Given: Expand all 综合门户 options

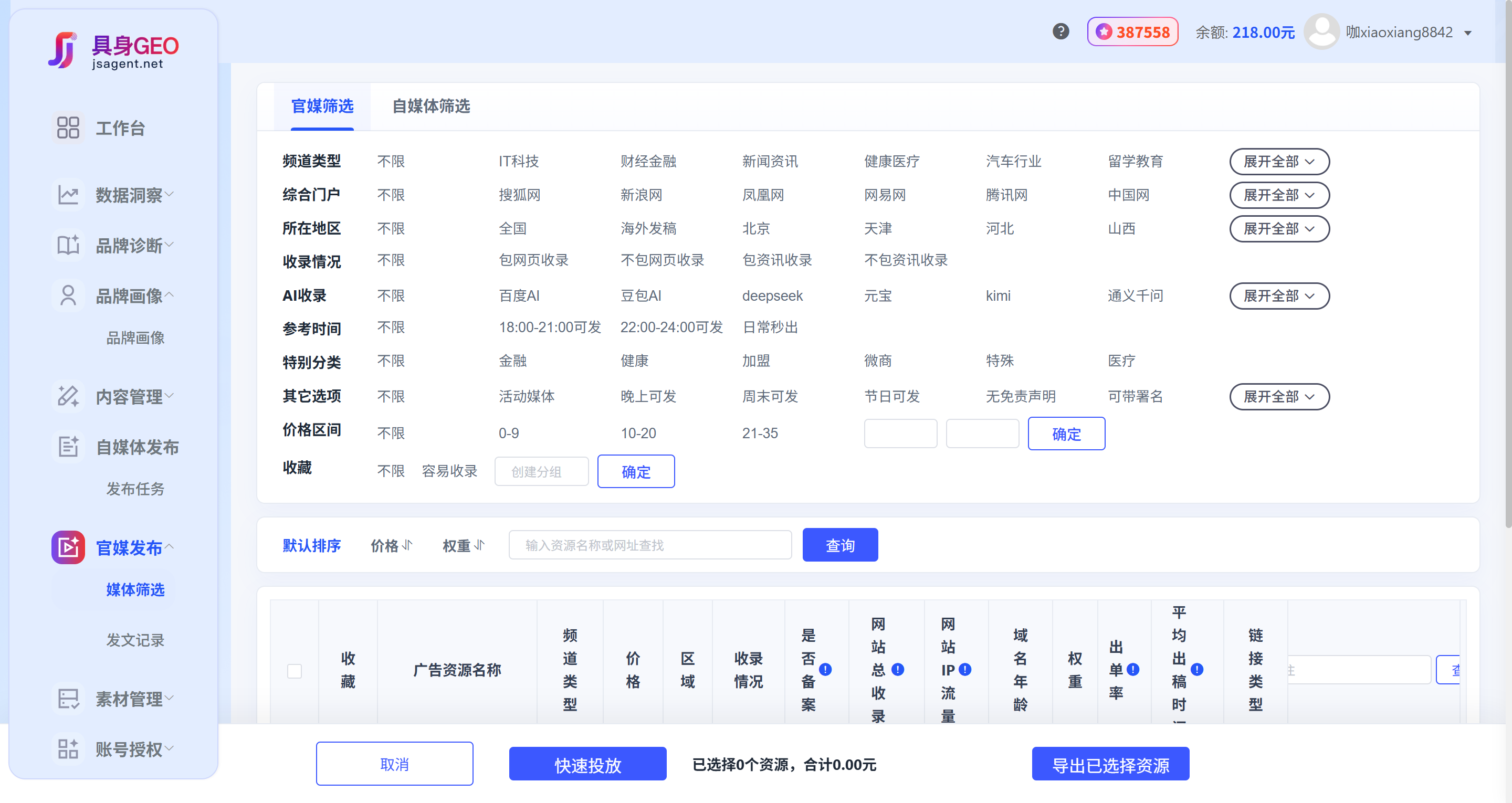Looking at the screenshot, I should click(x=1279, y=195).
